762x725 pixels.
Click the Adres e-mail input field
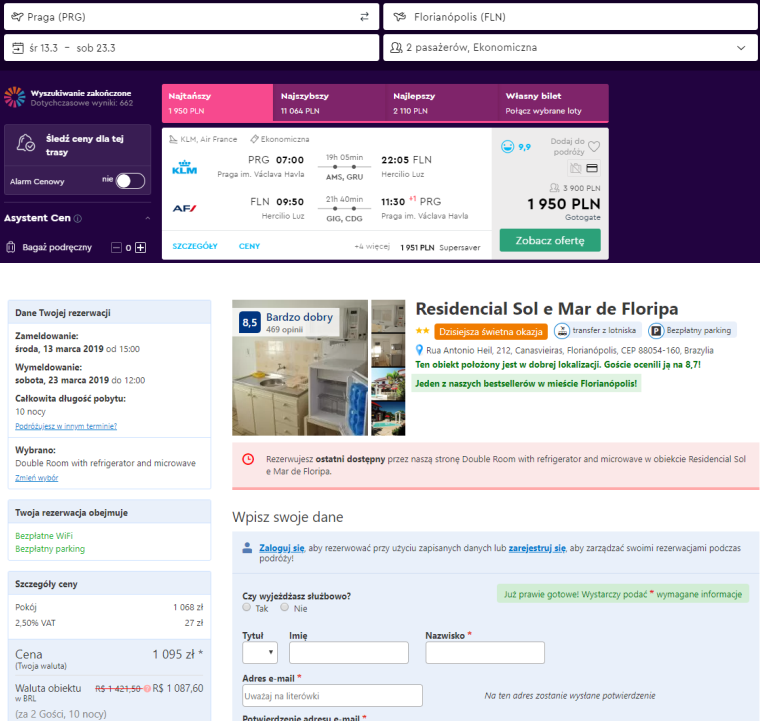(332, 695)
